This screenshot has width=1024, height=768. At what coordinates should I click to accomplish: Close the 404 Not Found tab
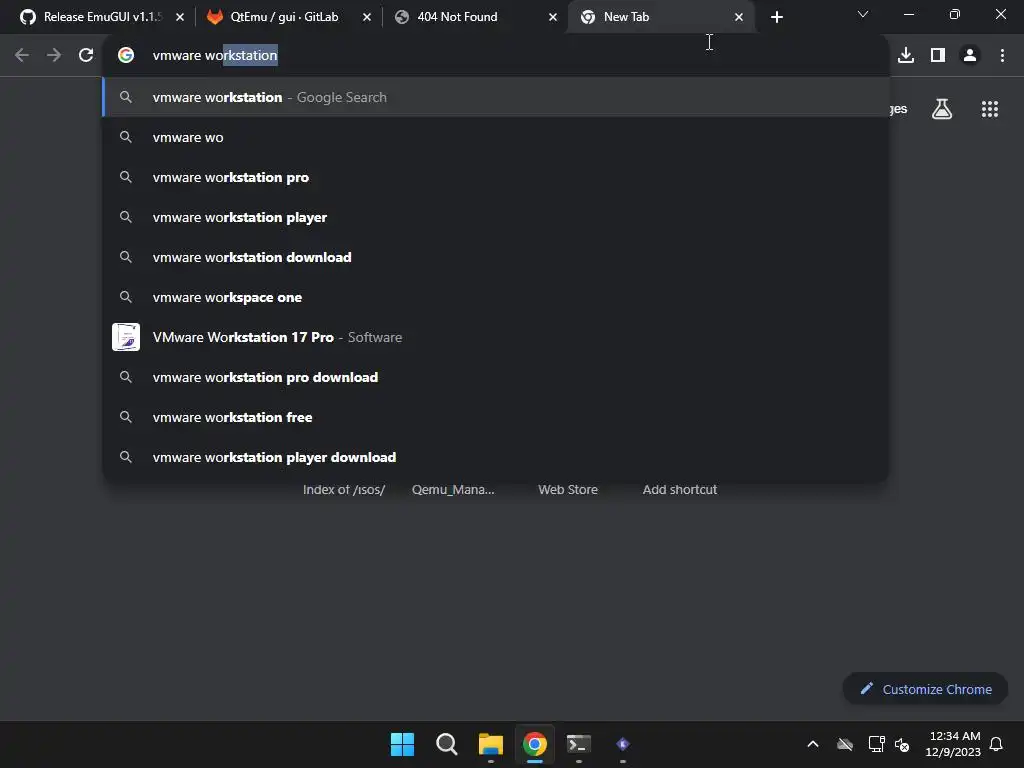pyautogui.click(x=553, y=17)
